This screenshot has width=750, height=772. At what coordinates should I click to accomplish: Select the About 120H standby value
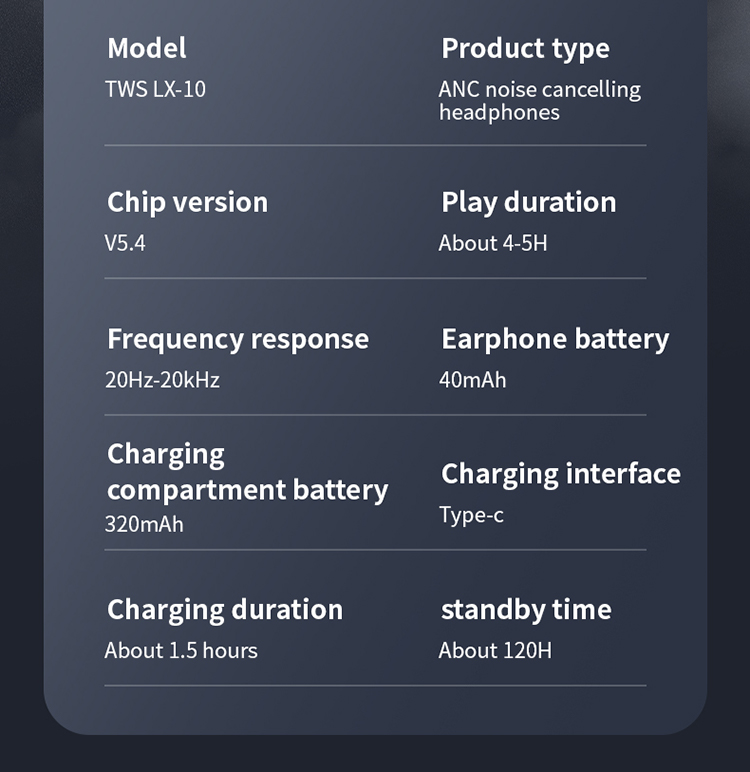495,651
